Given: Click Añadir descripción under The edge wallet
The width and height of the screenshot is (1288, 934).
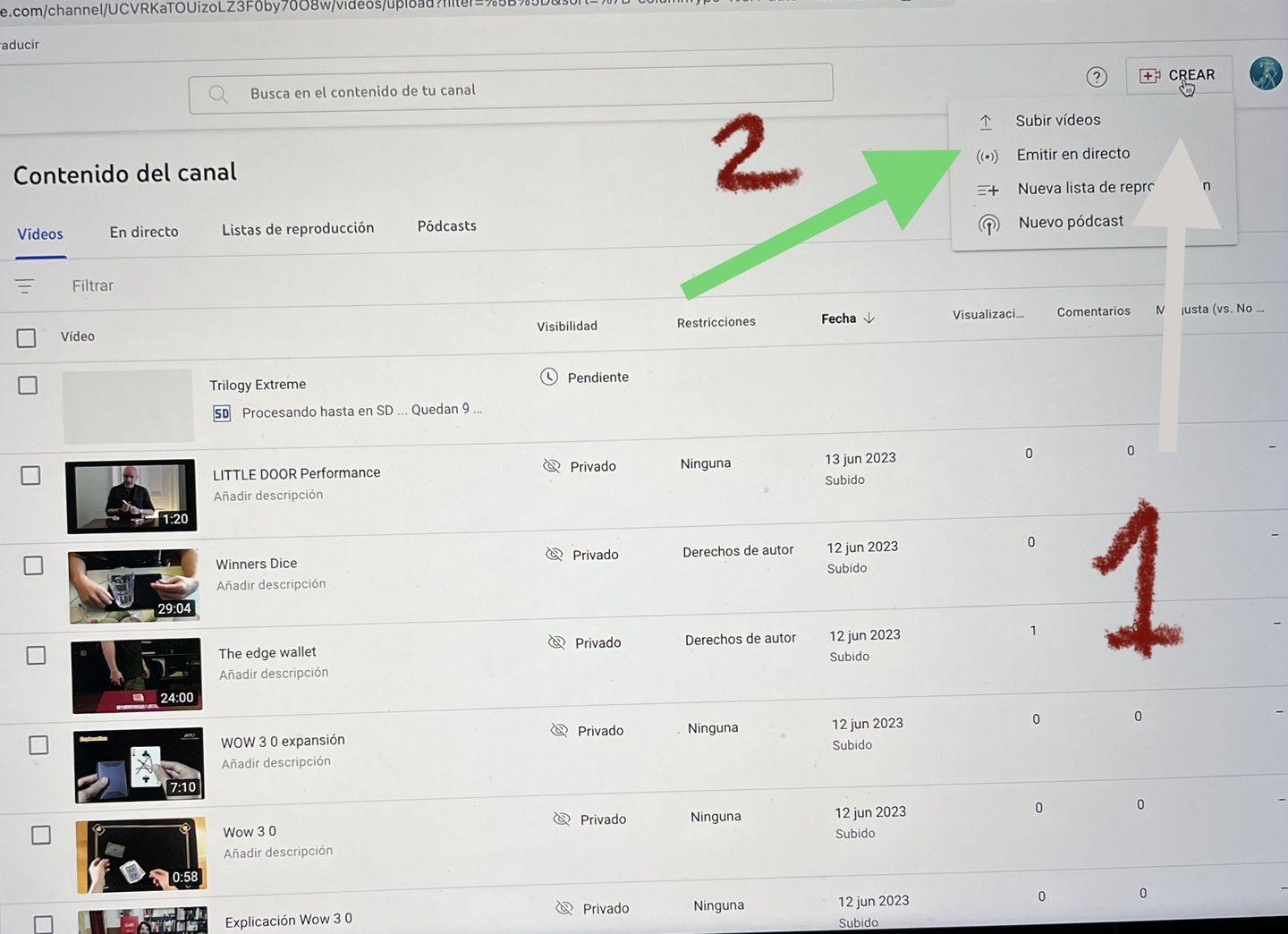Looking at the screenshot, I should [274, 674].
